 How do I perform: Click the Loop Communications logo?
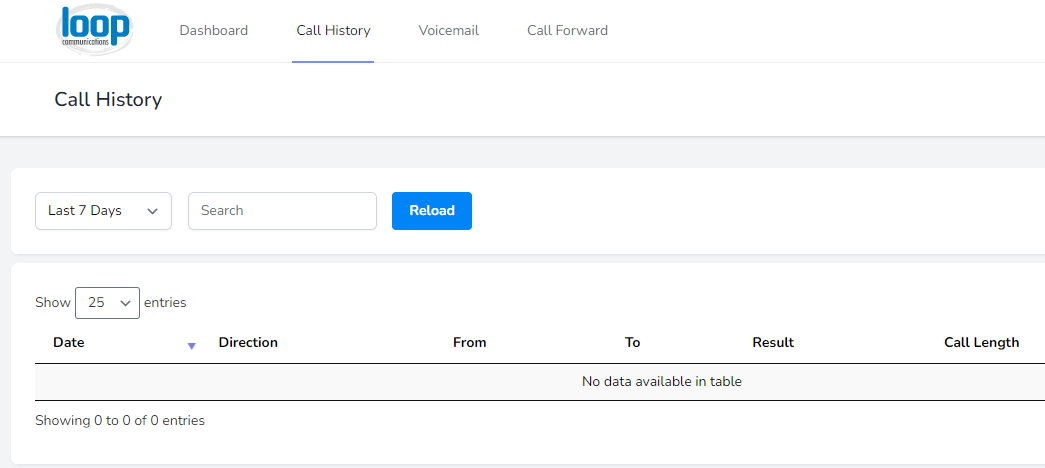(95, 30)
